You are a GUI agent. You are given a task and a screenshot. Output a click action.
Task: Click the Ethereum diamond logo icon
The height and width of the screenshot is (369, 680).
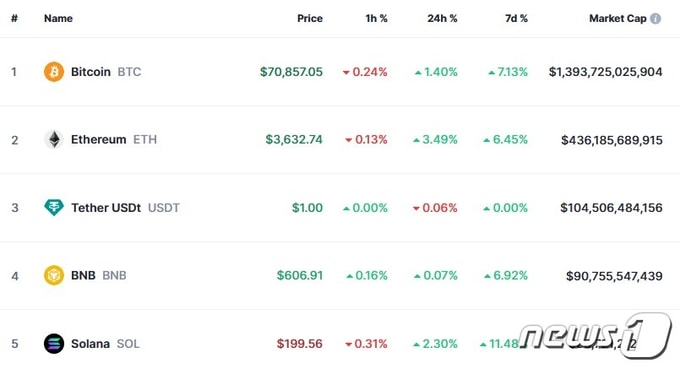pyautogui.click(x=54, y=140)
